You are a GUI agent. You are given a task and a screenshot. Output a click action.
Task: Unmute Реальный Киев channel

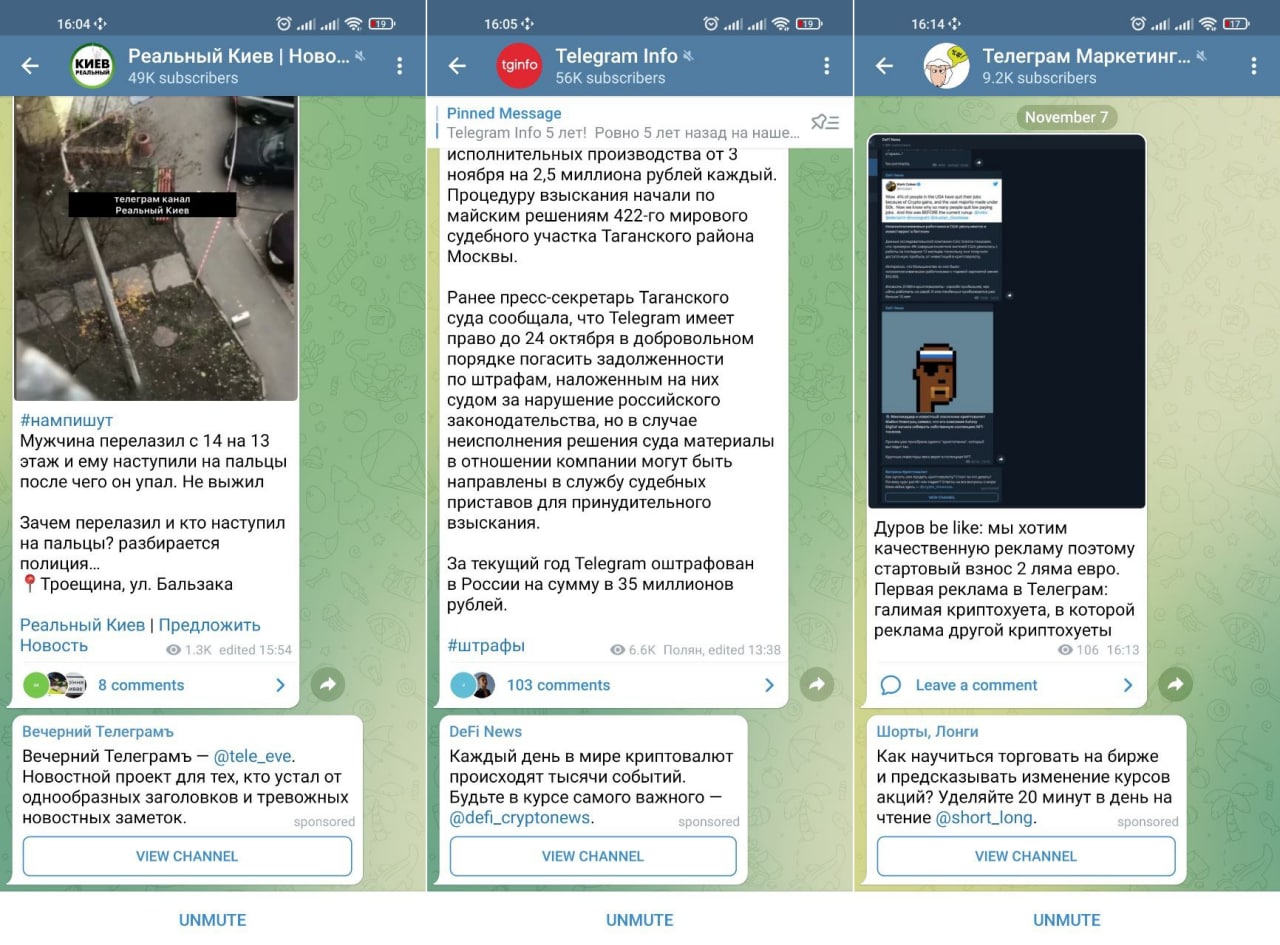click(212, 920)
